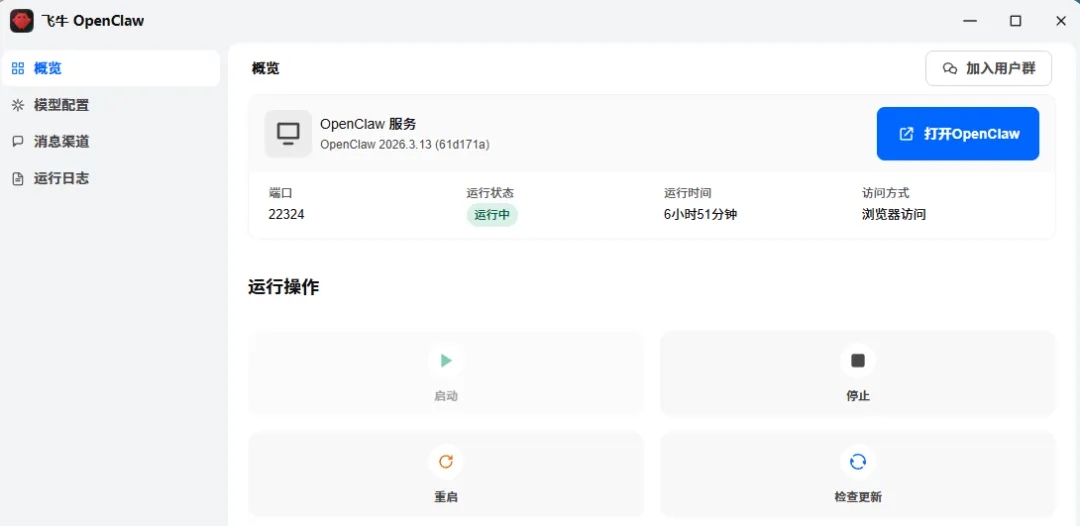Screen dimensions: 1080x526
Task: Click the chat icon in 加入用户群
Action: click(x=950, y=69)
